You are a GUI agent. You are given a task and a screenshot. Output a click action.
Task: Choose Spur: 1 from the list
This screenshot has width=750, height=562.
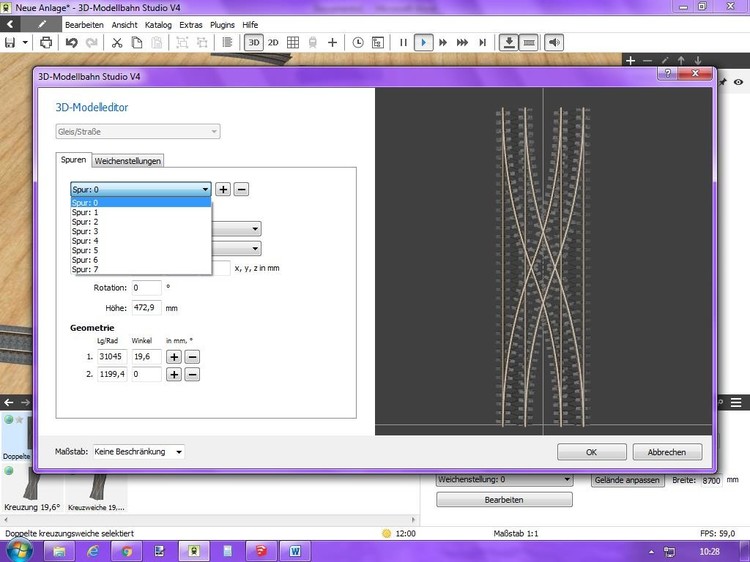coord(141,212)
